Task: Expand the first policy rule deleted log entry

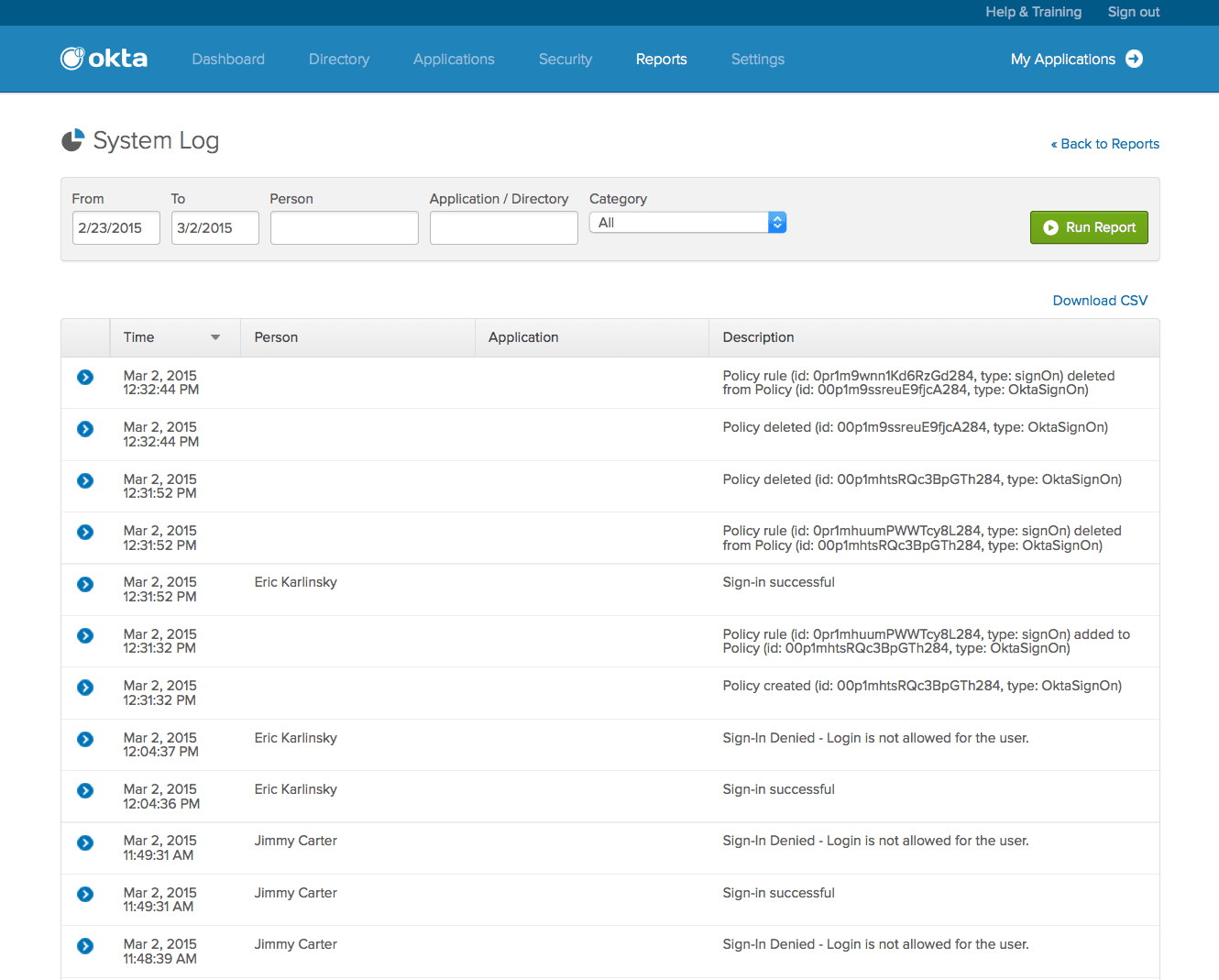Action: point(85,378)
